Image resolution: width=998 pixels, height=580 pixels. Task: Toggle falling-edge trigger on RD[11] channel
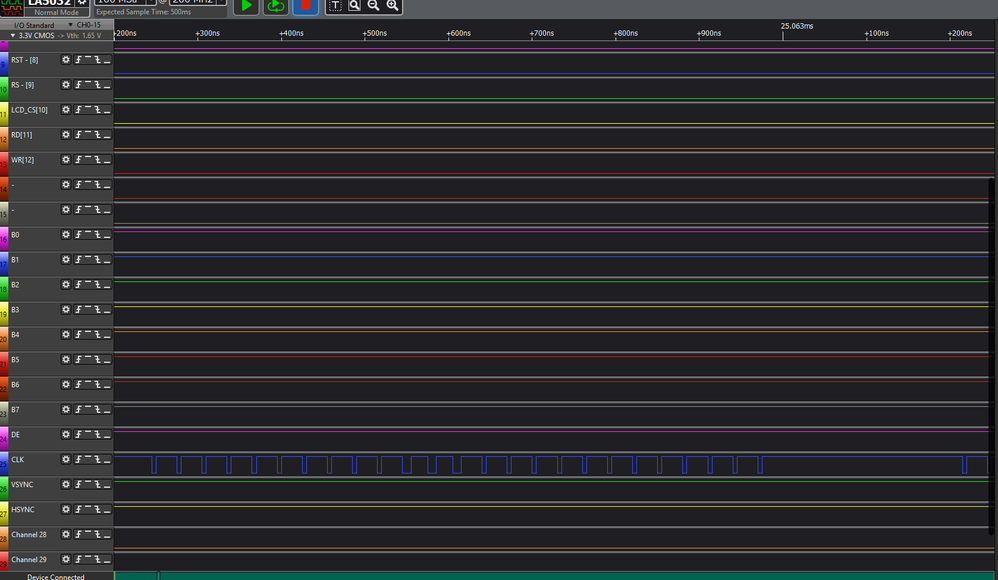click(x=97, y=134)
